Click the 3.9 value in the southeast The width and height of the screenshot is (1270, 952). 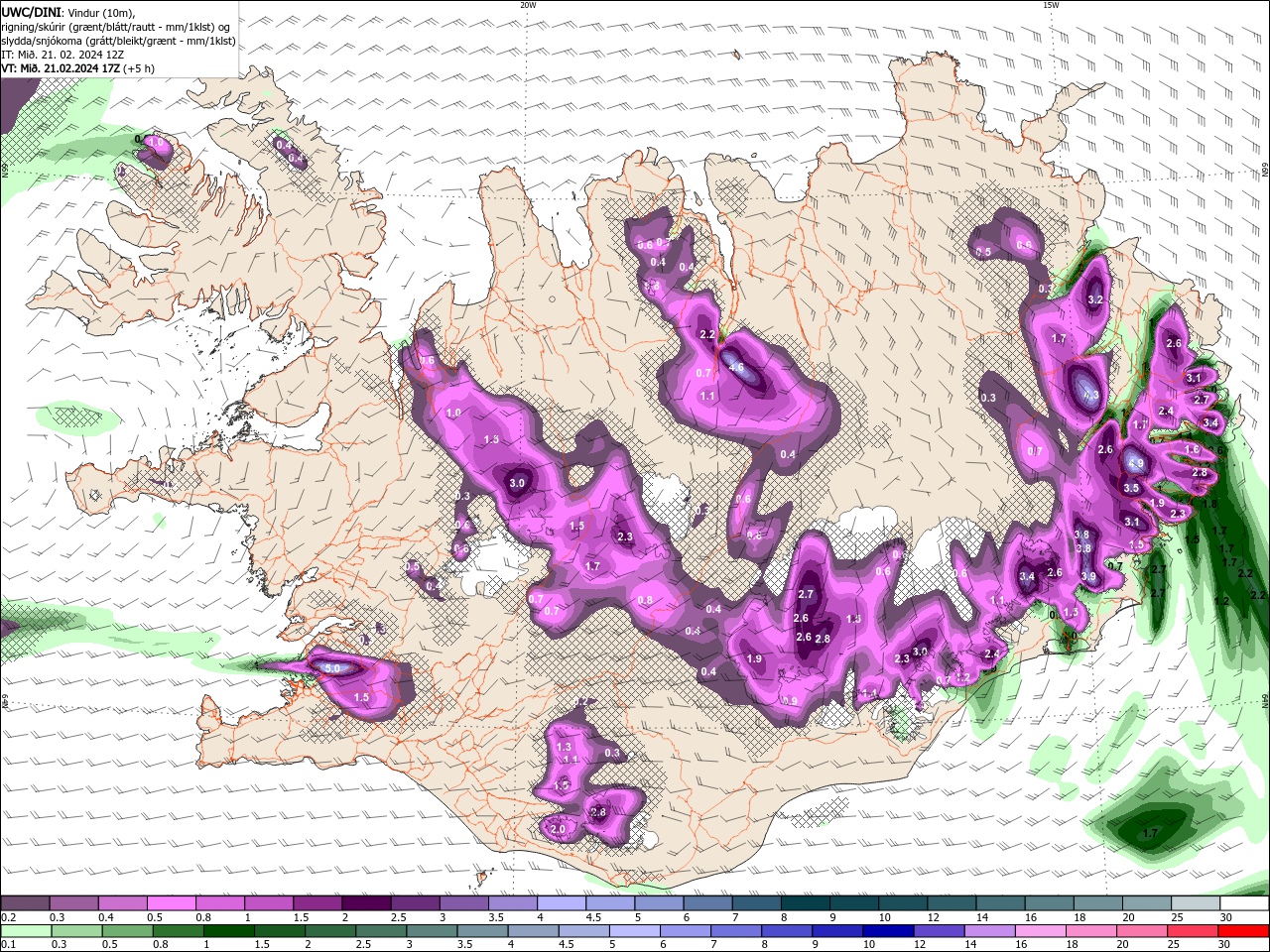click(x=1088, y=577)
